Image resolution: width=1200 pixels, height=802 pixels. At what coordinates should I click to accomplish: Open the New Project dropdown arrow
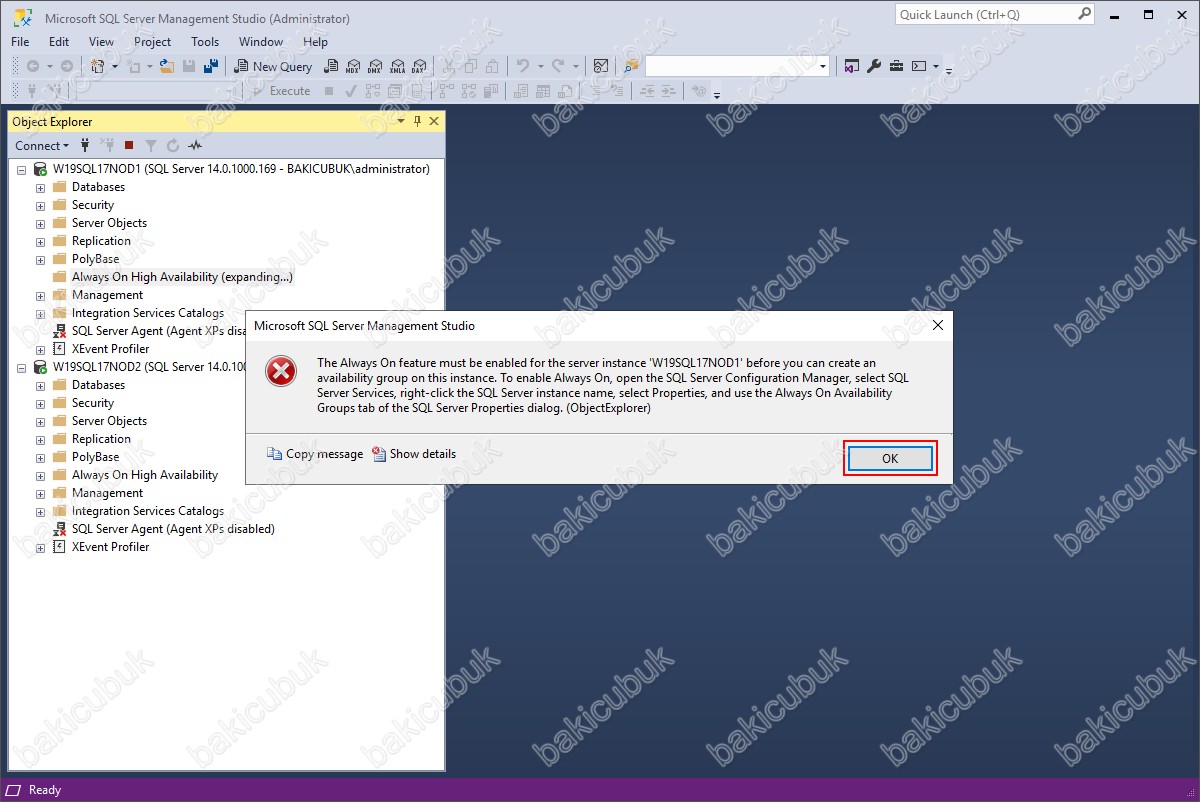(x=115, y=66)
